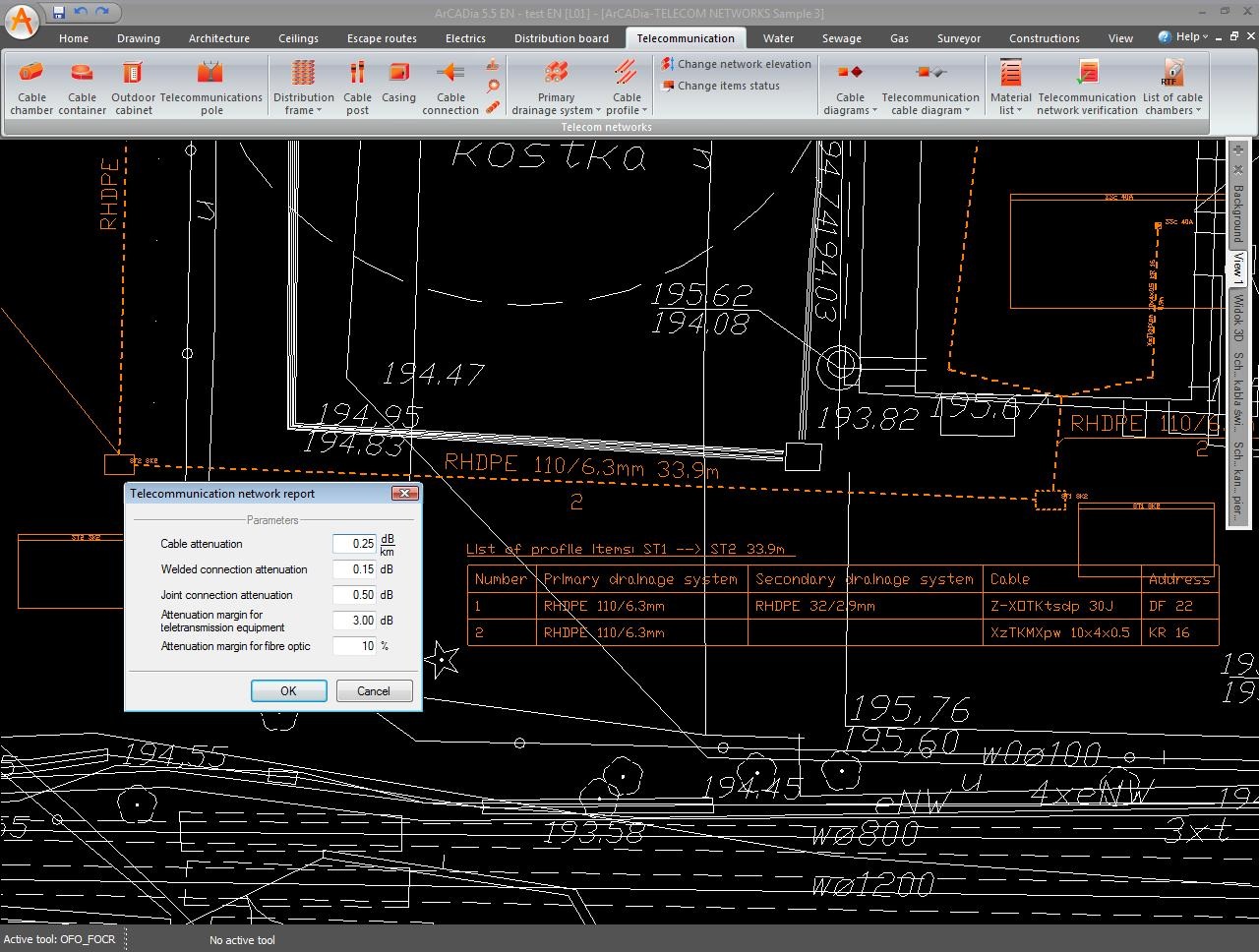The image size is (1259, 952).
Task: Insert an Outdoor cabinet element
Action: click(x=133, y=74)
